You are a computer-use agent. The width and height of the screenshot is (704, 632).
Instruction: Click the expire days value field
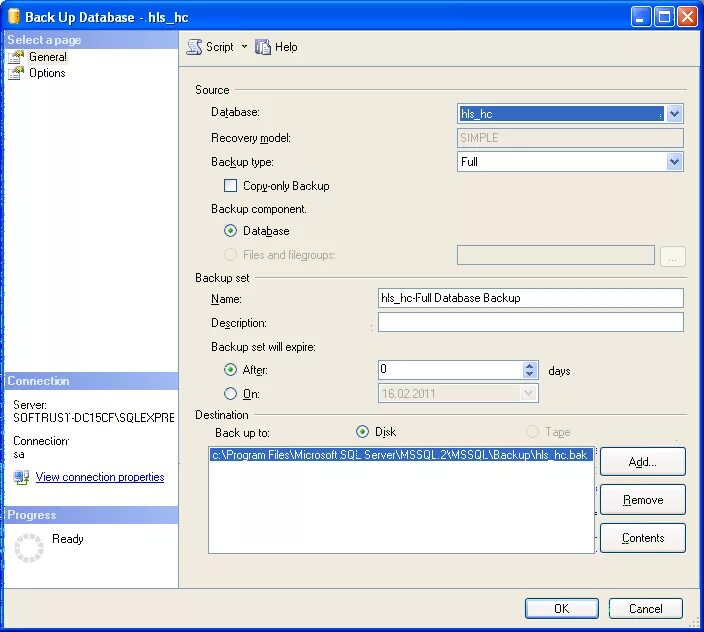click(450, 369)
